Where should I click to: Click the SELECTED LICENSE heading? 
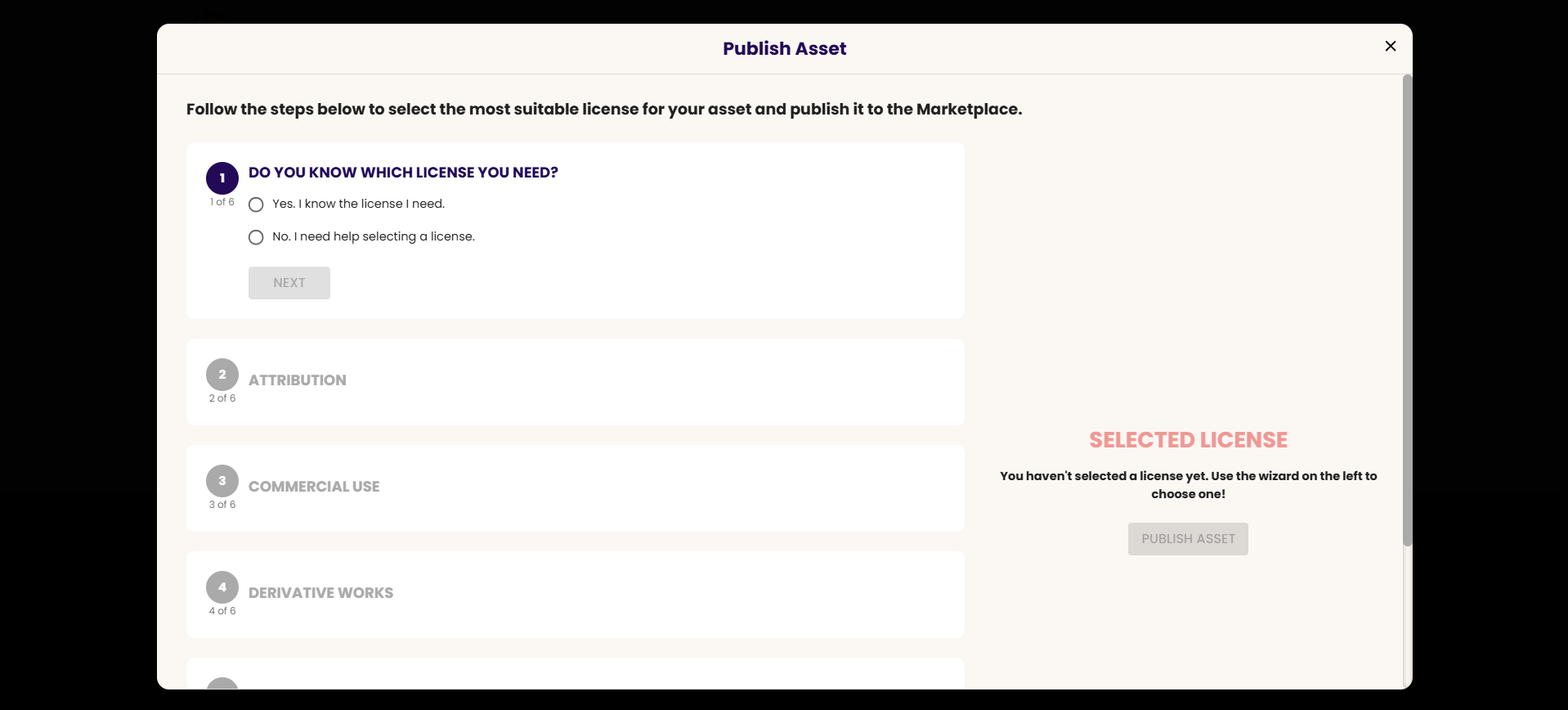(1188, 440)
